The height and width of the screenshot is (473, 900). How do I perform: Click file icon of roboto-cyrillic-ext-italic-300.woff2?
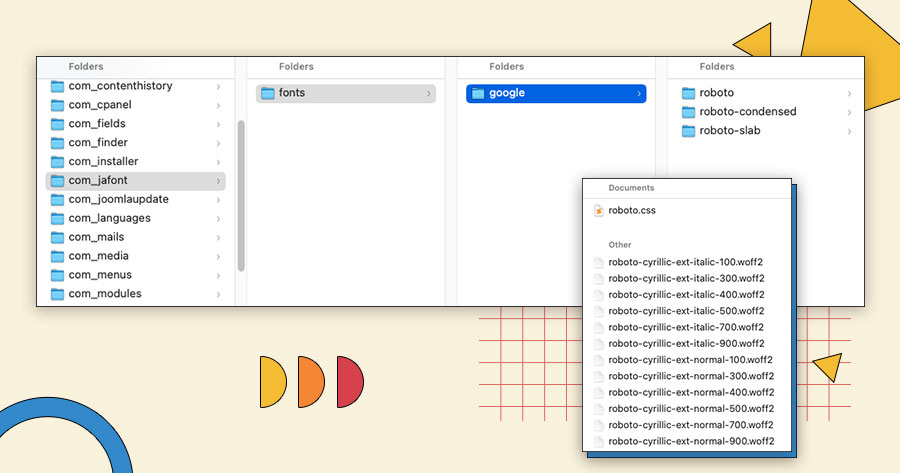tap(599, 278)
